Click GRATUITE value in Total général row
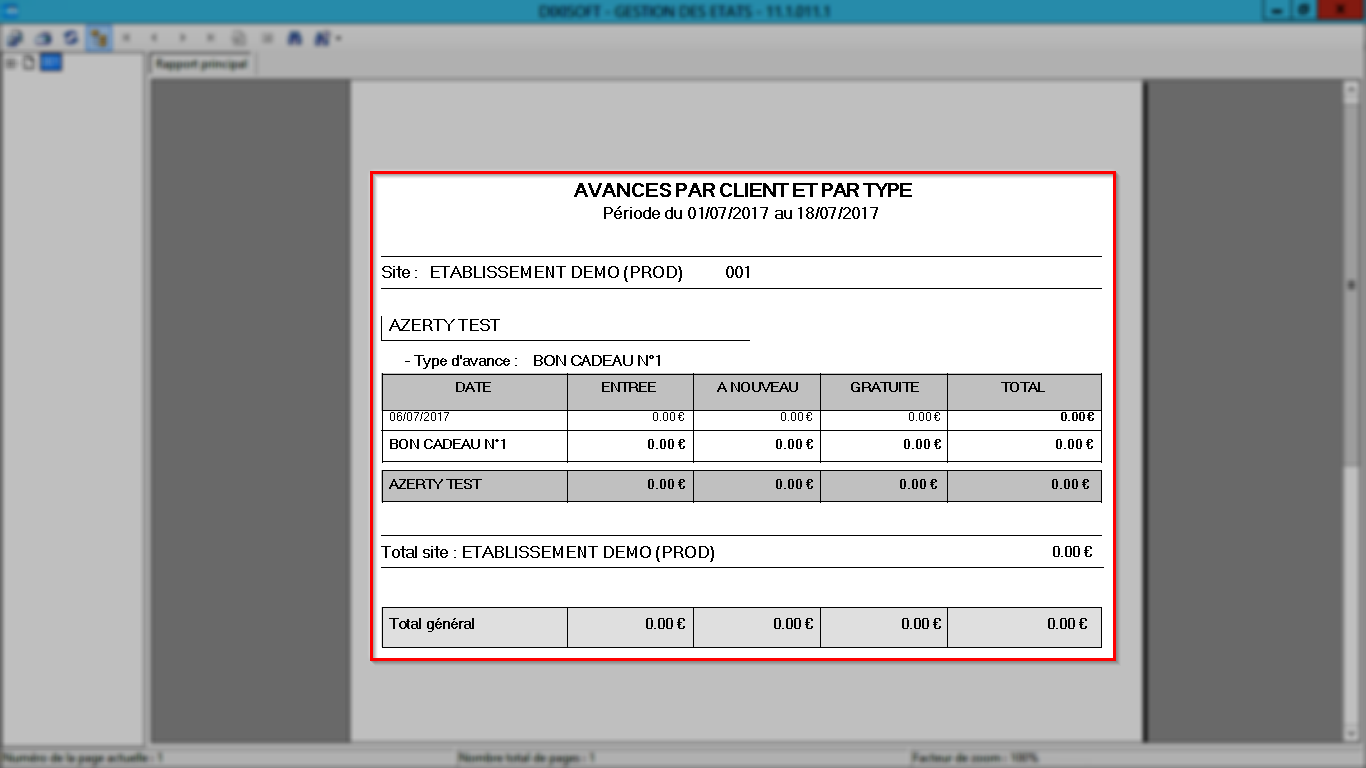 coord(921,624)
